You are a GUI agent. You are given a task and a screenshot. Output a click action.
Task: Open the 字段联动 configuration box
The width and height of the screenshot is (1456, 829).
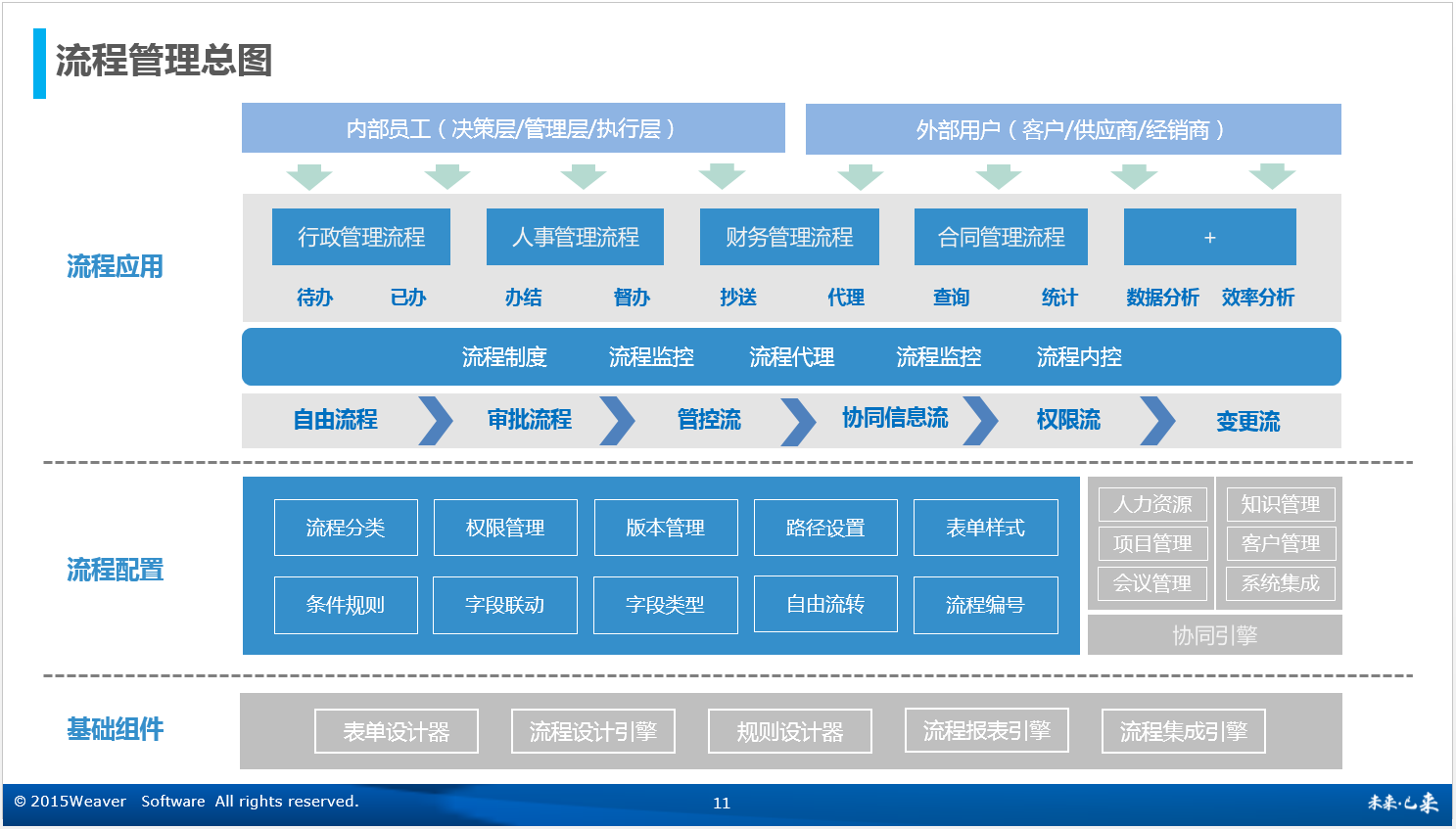[x=505, y=605]
